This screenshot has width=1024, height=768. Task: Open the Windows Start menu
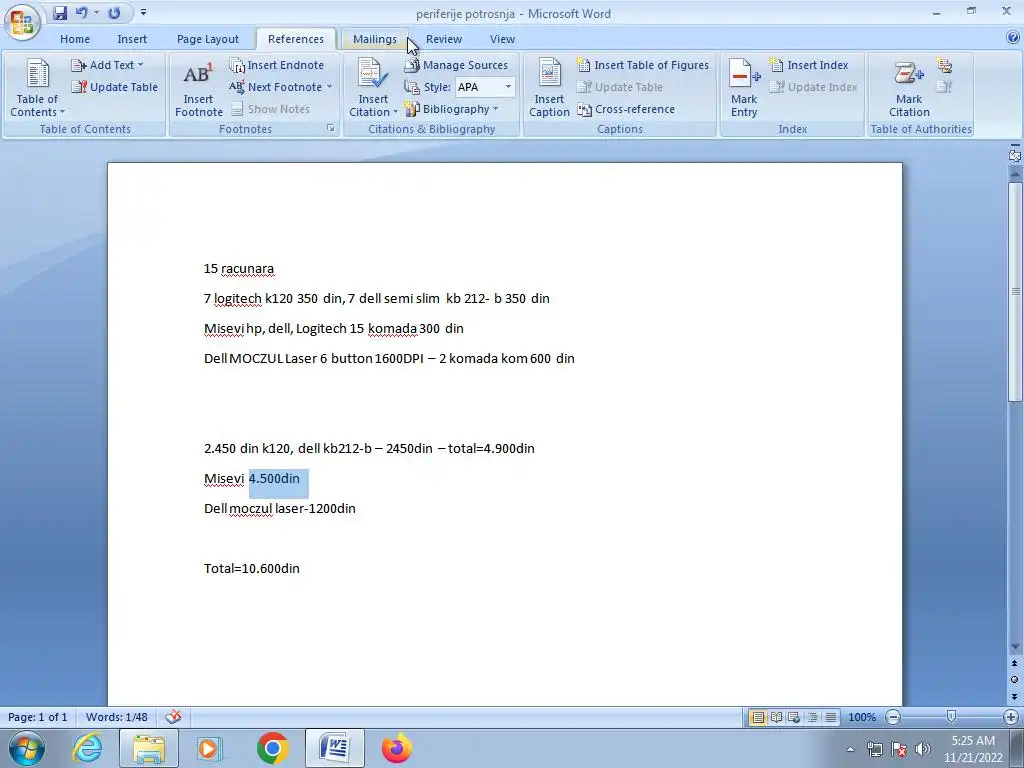tap(26, 748)
